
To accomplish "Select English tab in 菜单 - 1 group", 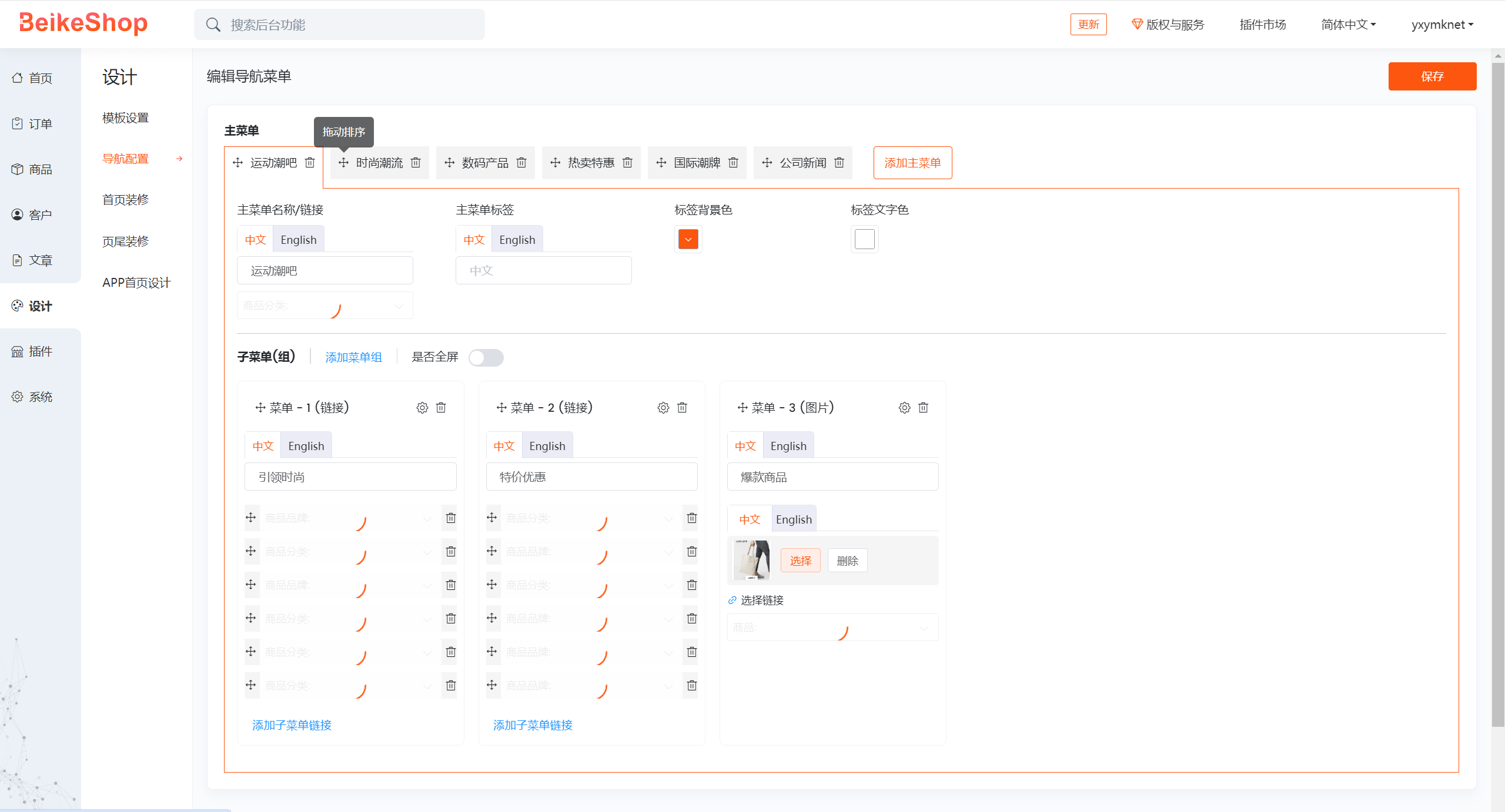I will pyautogui.click(x=306, y=446).
